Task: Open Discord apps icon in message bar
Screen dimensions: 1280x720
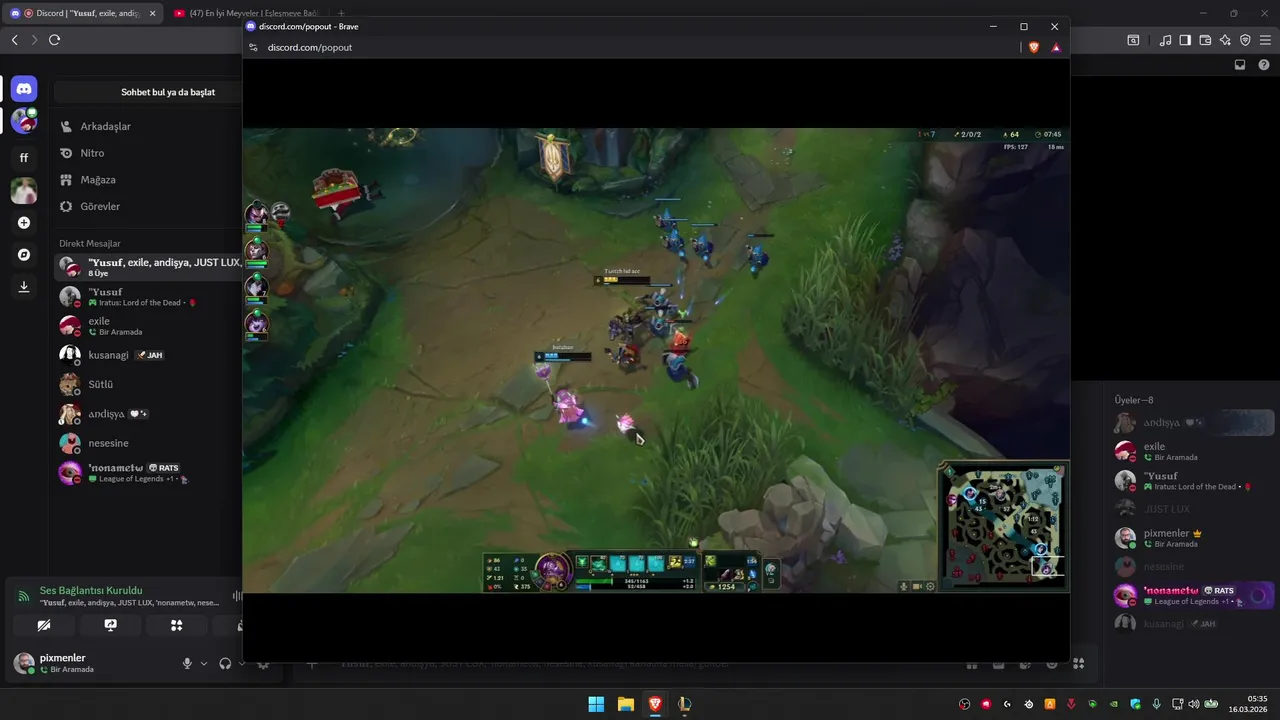Action: point(1078,663)
